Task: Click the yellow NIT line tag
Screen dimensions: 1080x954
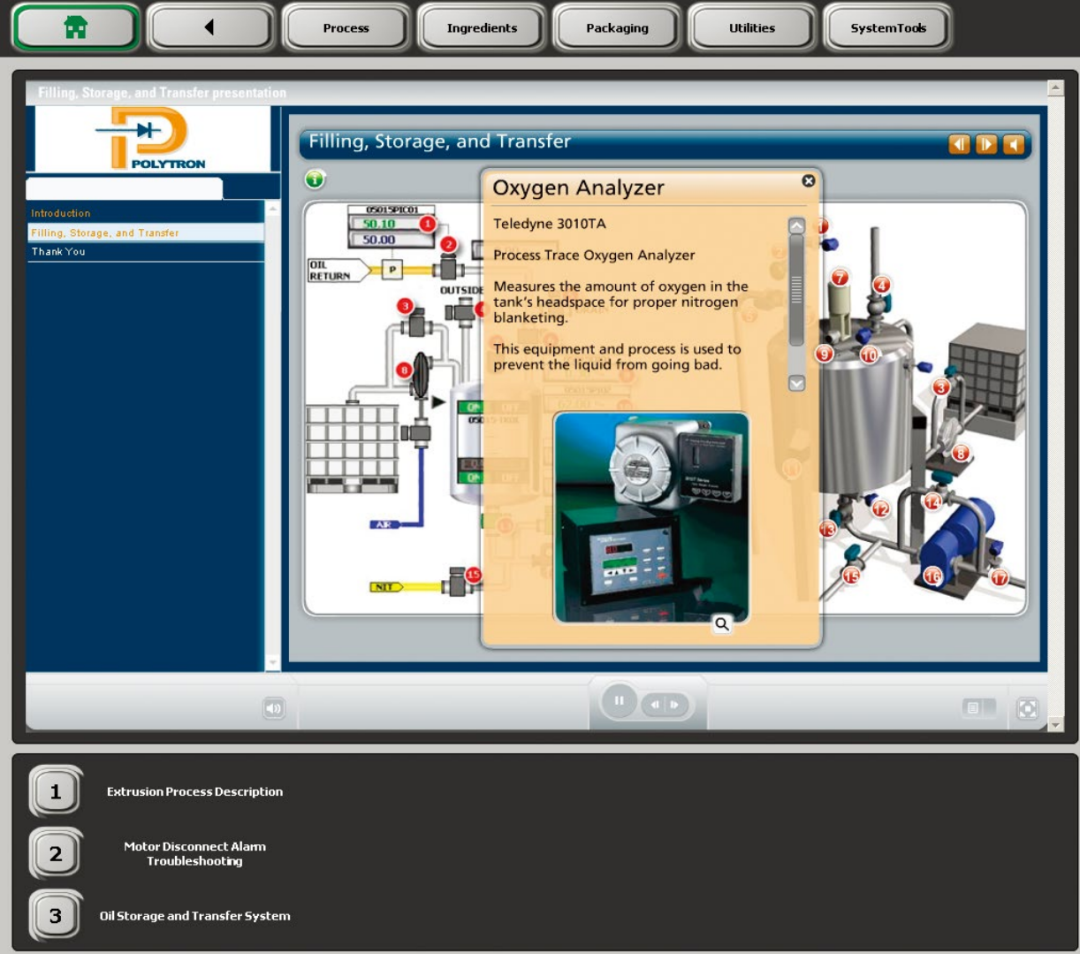Action: 386,587
